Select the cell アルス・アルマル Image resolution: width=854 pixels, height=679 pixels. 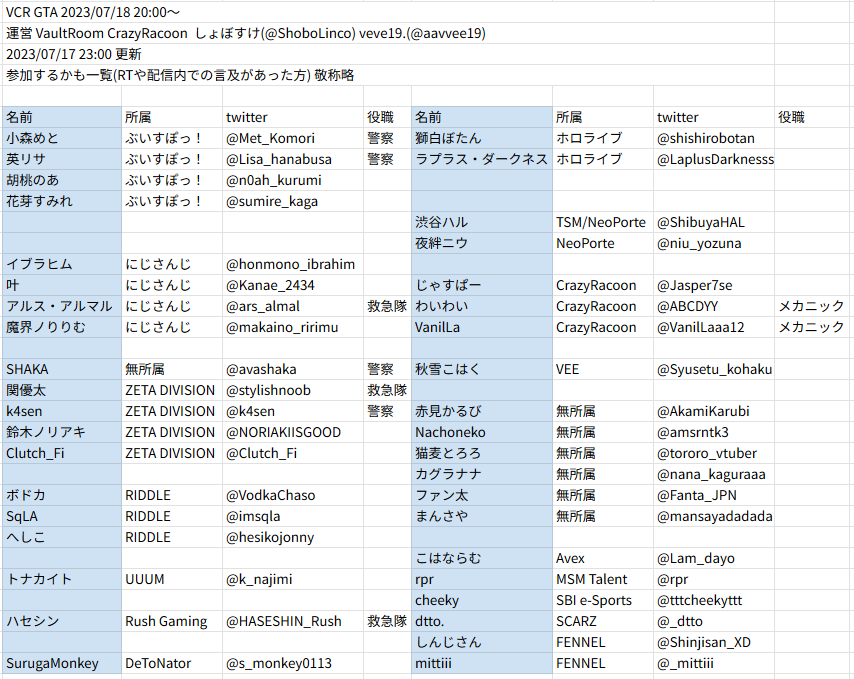click(x=62, y=307)
